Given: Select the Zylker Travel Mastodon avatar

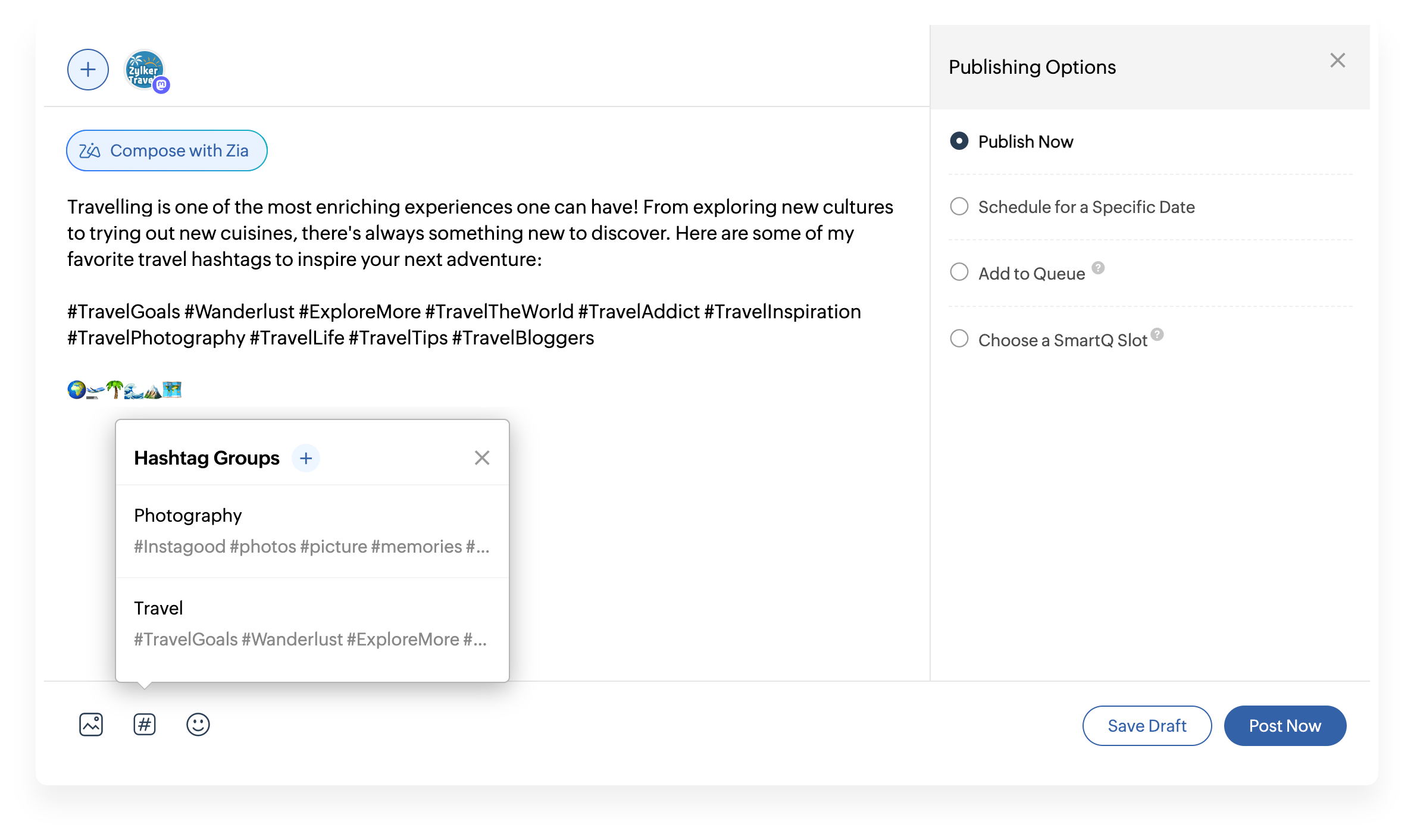Looking at the screenshot, I should pyautogui.click(x=145, y=70).
